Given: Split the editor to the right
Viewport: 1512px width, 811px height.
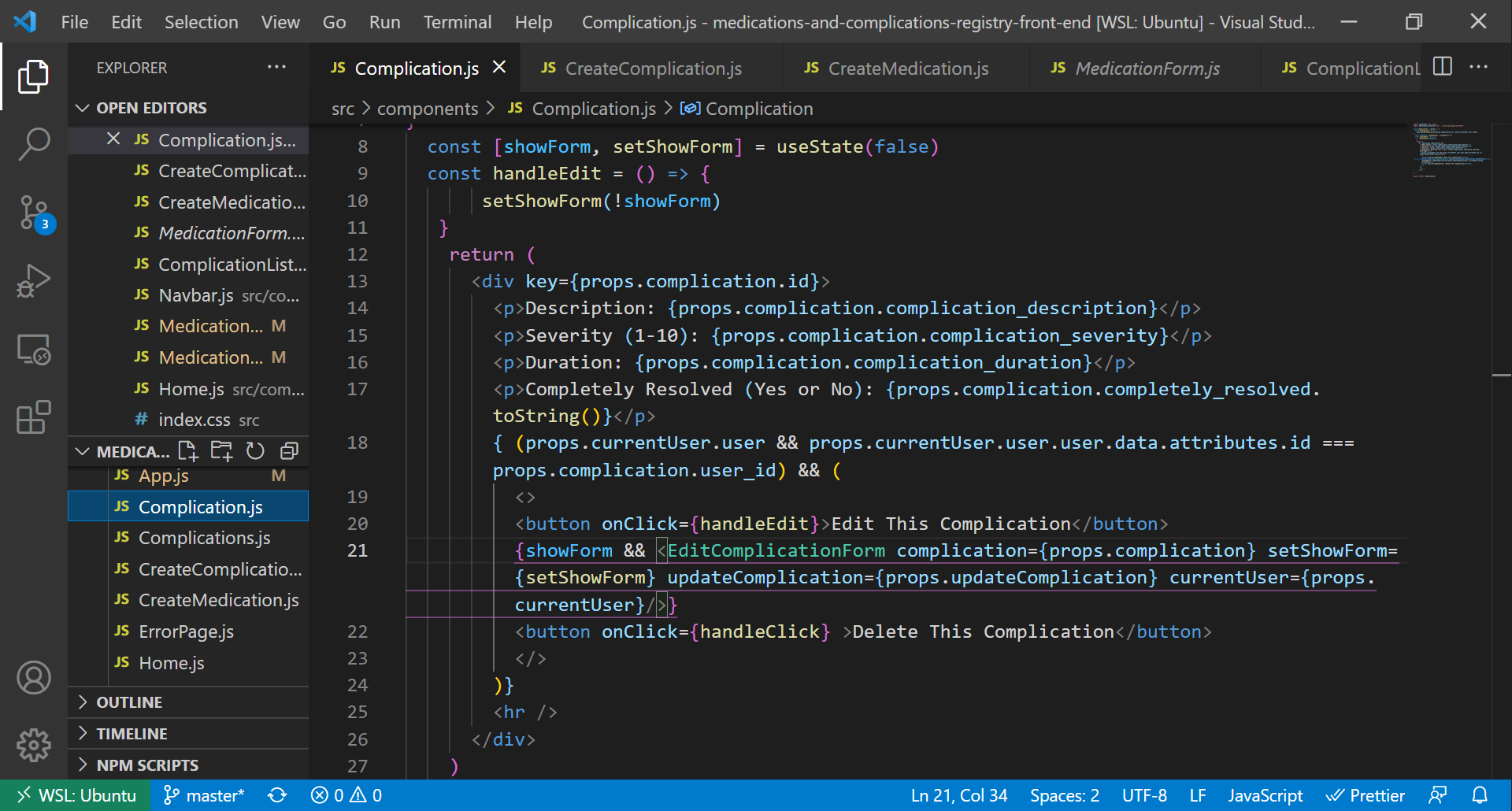Looking at the screenshot, I should 1442,67.
